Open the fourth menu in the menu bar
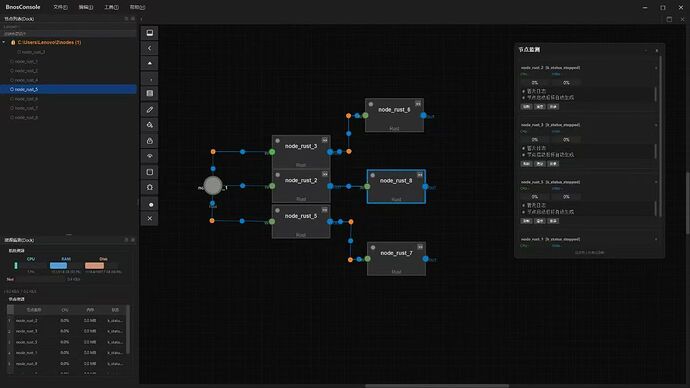Screen dimensions: 690x388 pyautogui.click(x=137, y=7)
